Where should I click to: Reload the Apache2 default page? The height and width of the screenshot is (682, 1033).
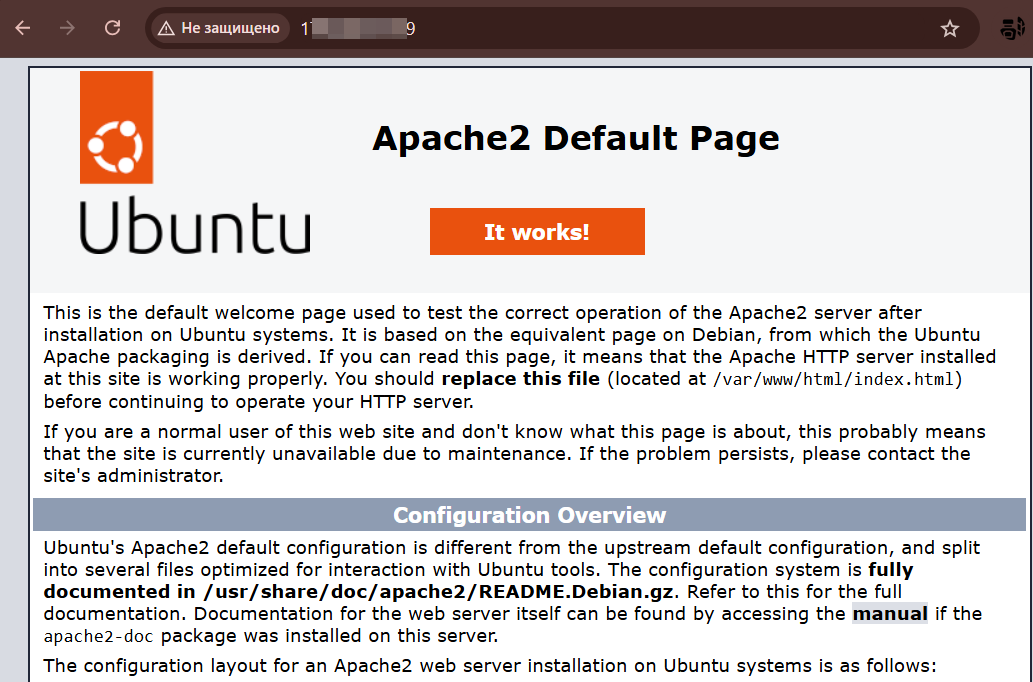(x=113, y=28)
